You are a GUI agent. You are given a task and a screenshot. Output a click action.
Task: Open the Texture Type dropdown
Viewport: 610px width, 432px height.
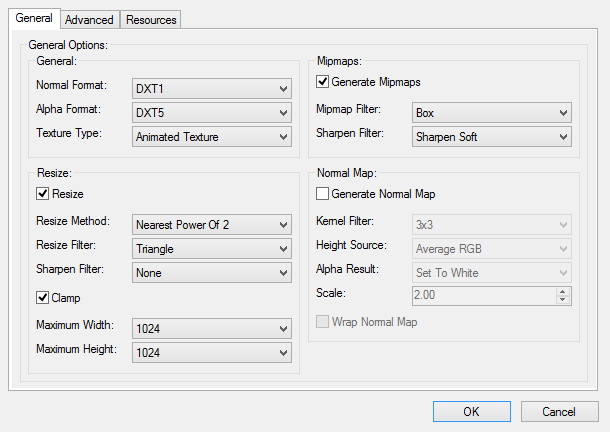point(212,137)
